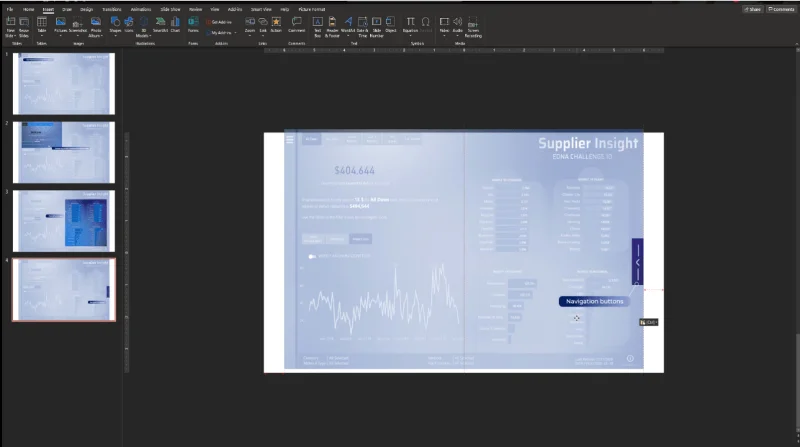Image resolution: width=800 pixels, height=447 pixels.
Task: Click the hamburger menu icon on the slide
Action: 290,139
